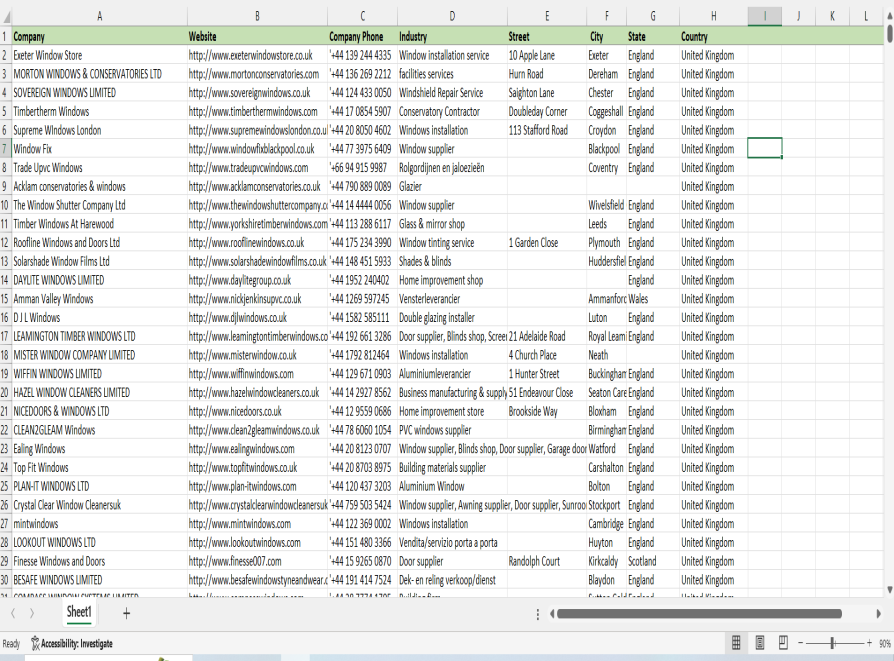
Task: Select column D header
Action: point(452,17)
